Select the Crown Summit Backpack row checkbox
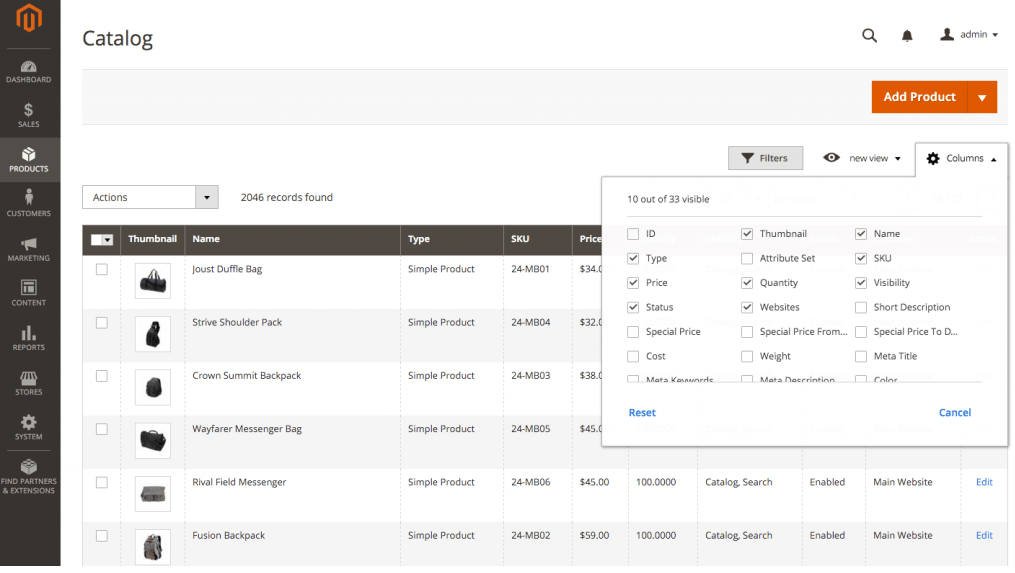This screenshot has height=573, width=1015. (x=102, y=376)
